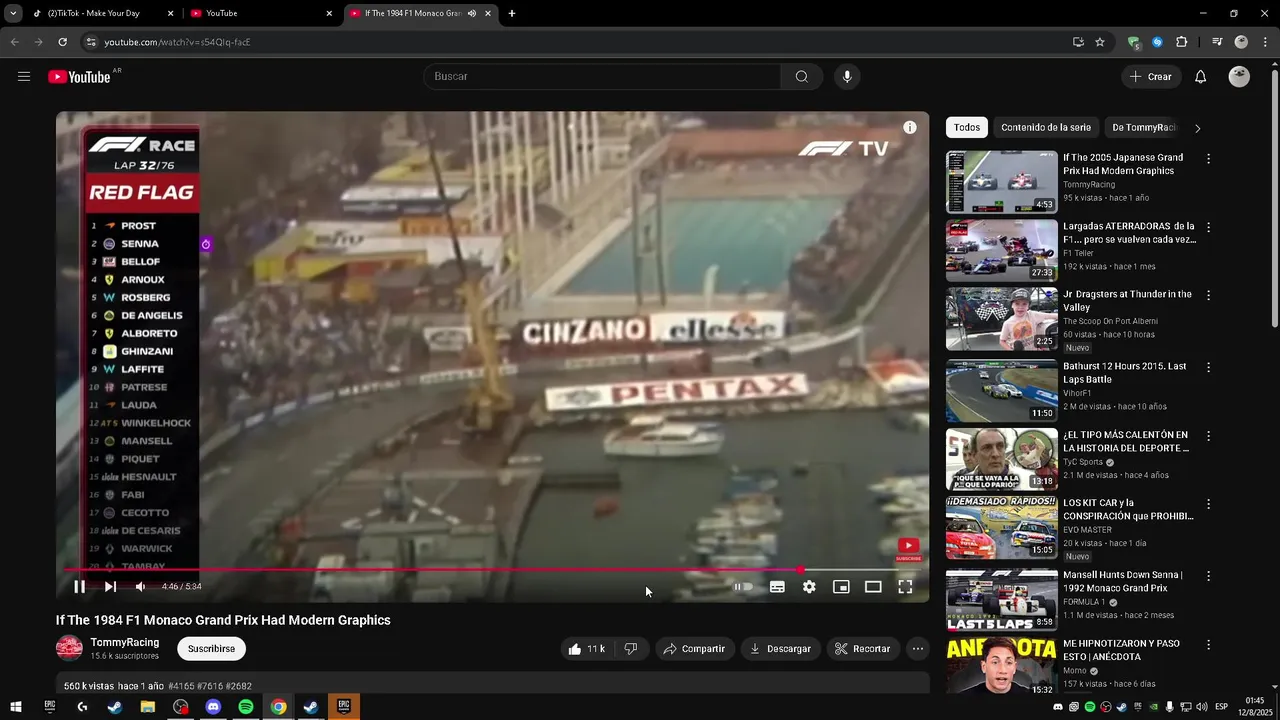This screenshot has height=720, width=1280.
Task: Toggle subtitles/closed captions
Action: pyautogui.click(x=777, y=587)
